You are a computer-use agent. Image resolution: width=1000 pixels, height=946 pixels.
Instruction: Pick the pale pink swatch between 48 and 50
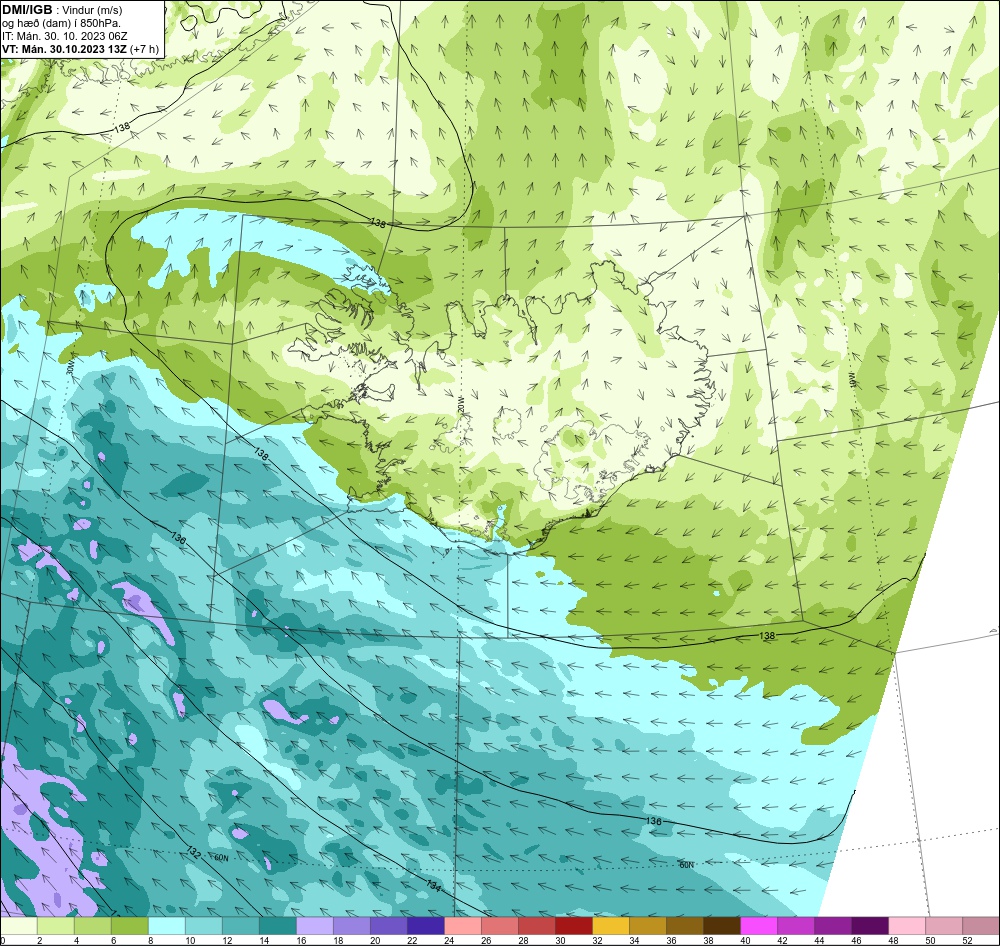tap(907, 924)
